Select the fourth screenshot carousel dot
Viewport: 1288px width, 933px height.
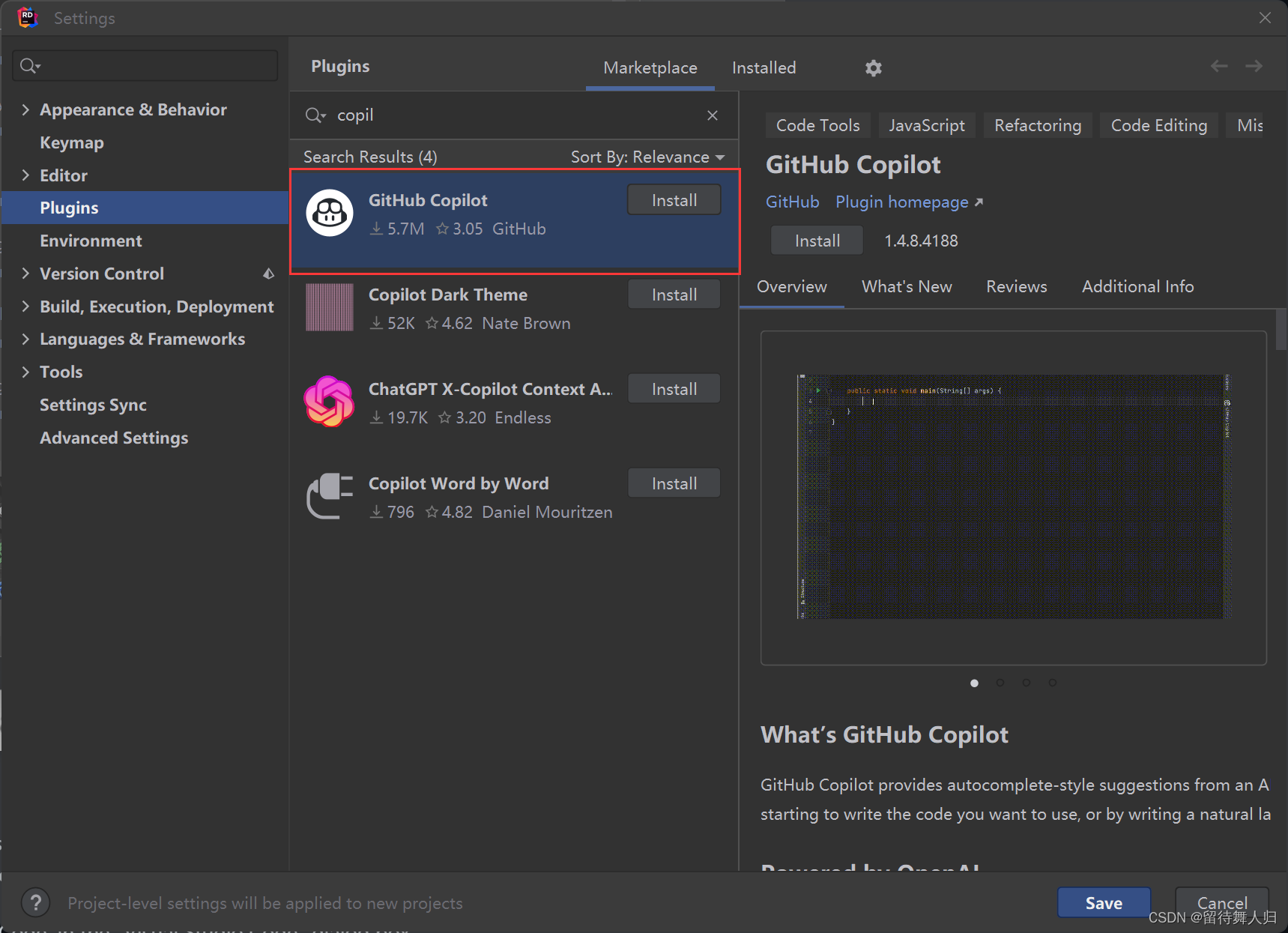pos(1053,683)
